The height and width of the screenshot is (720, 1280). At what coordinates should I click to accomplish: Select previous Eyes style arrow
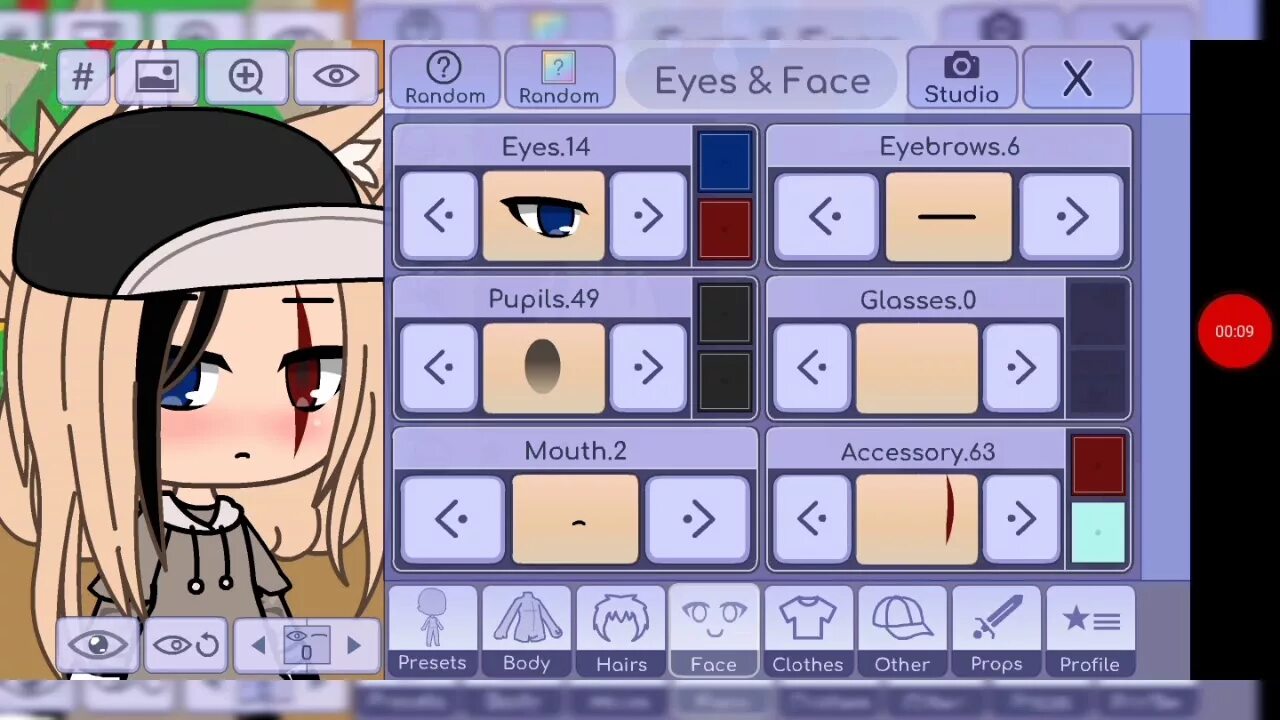[x=438, y=216]
